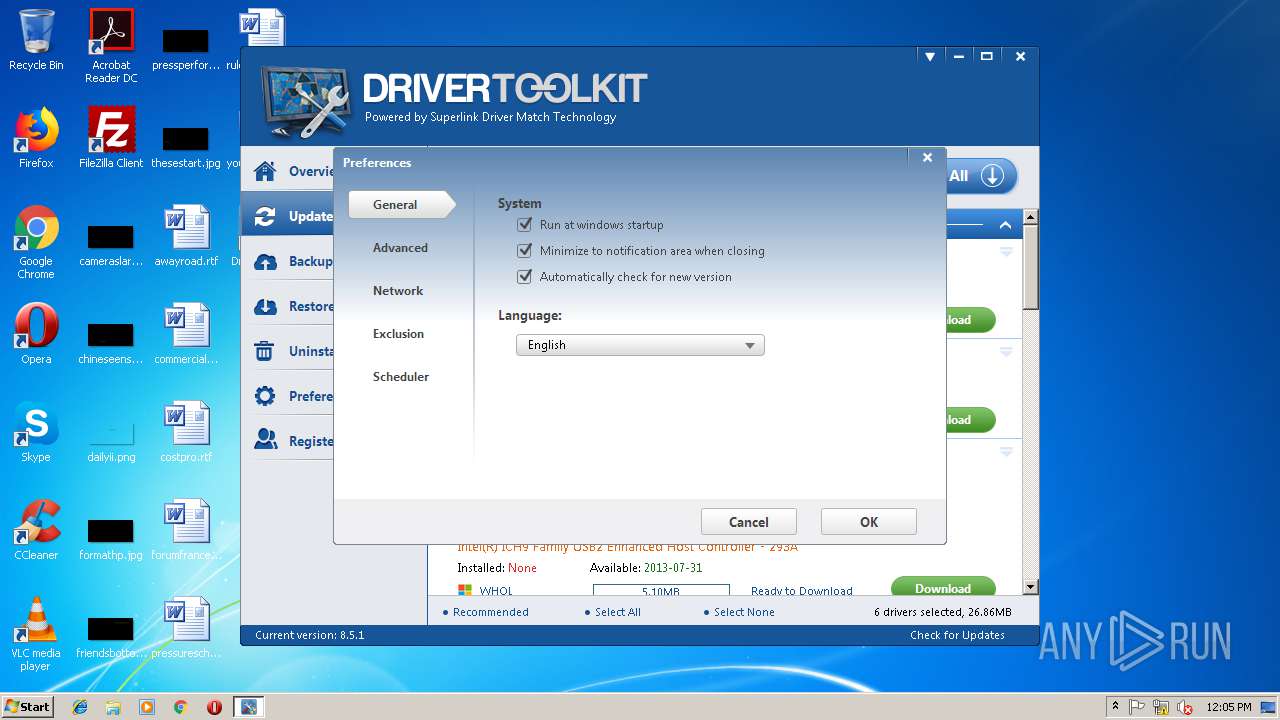Viewport: 1280px width, 720px height.
Task: Toggle Automatically check for new version
Action: tap(524, 277)
